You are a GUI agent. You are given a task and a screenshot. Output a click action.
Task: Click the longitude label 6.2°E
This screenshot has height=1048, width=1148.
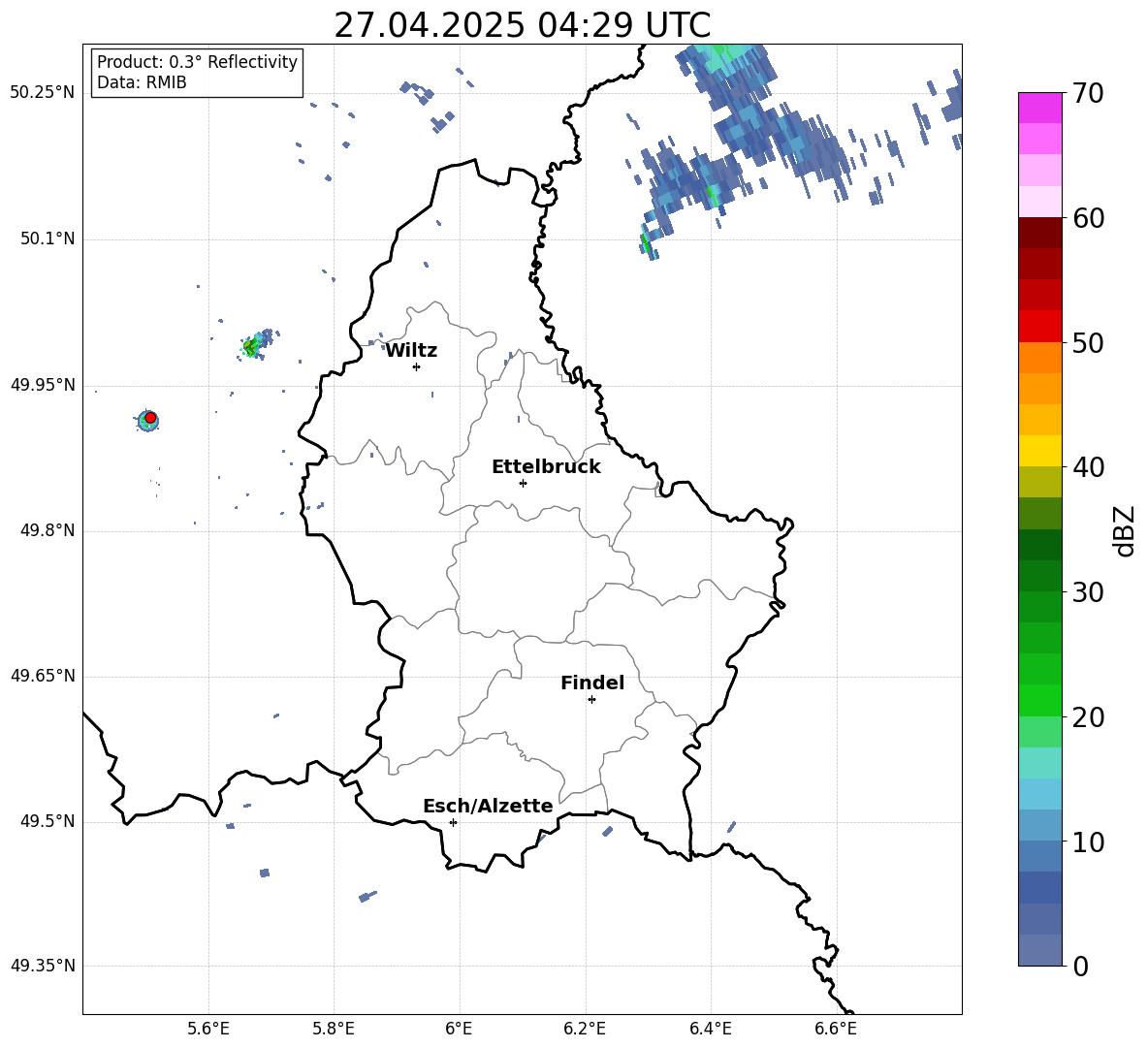pos(585,1029)
